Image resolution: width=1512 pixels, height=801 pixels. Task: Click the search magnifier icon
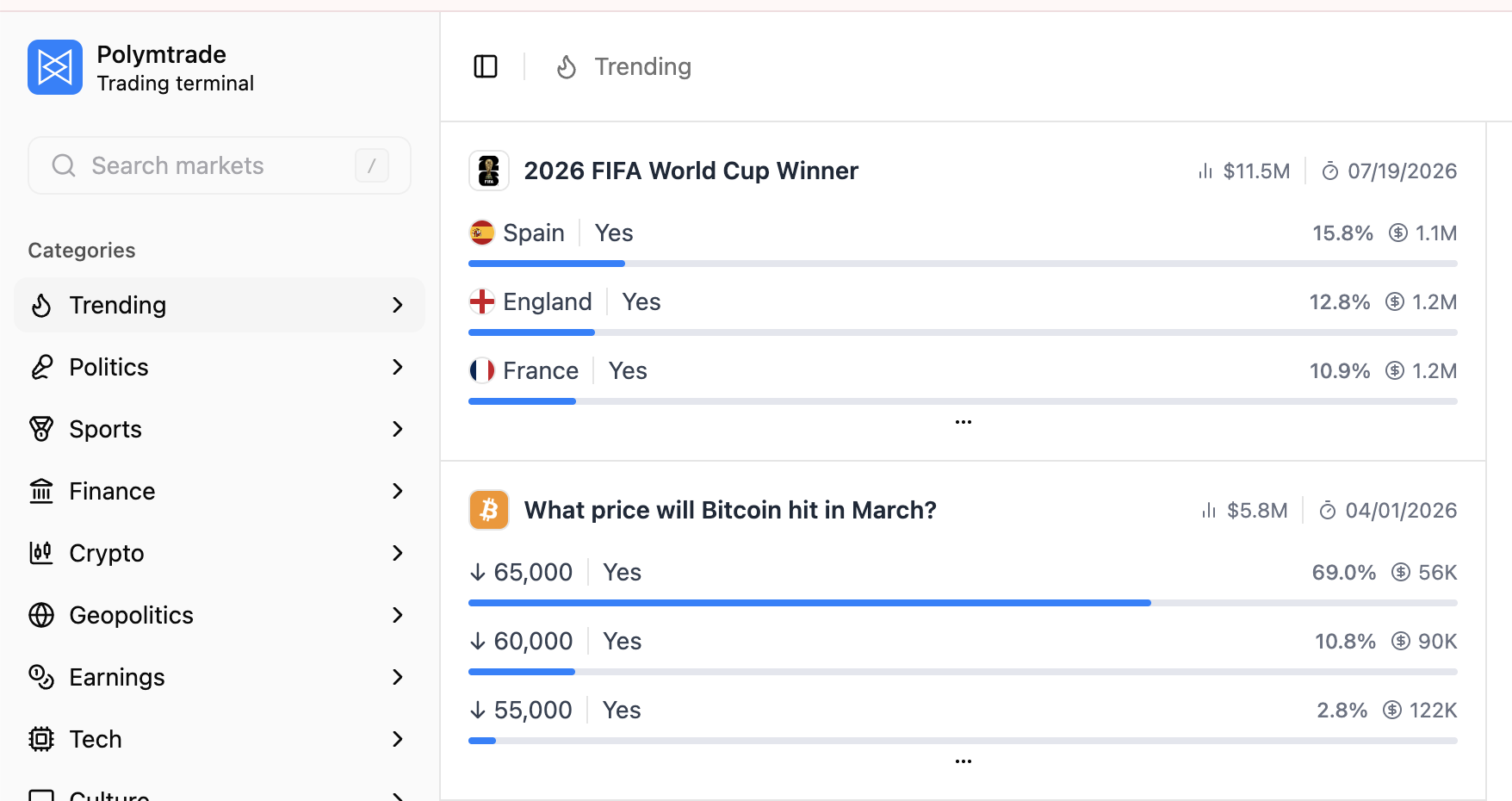(x=63, y=165)
